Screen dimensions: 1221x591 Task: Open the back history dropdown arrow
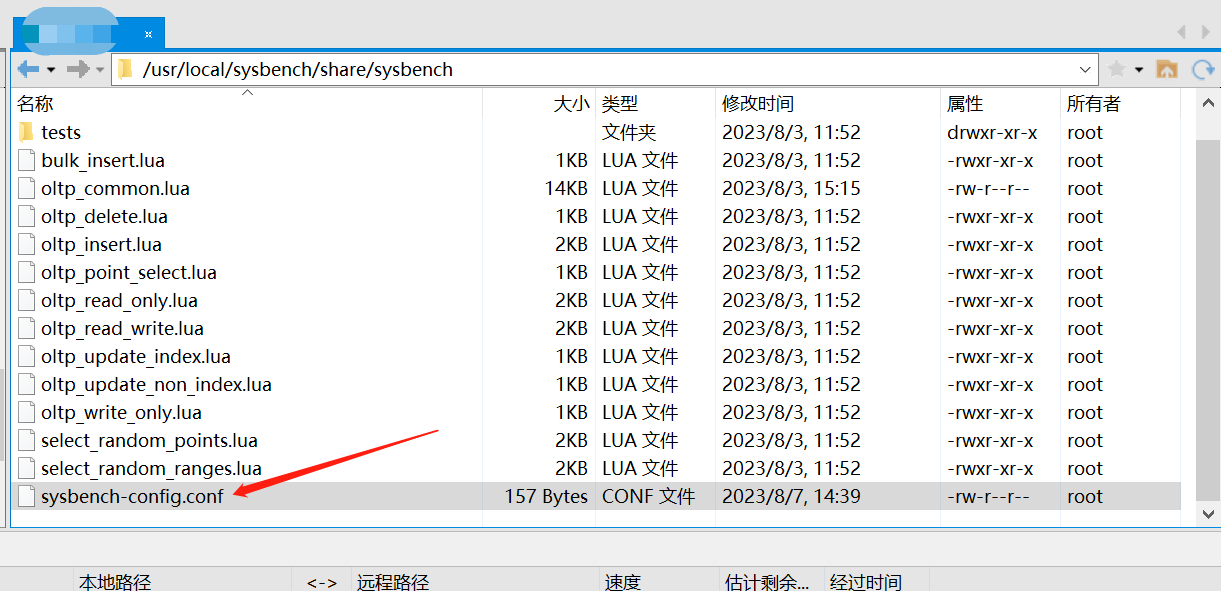(x=48, y=69)
